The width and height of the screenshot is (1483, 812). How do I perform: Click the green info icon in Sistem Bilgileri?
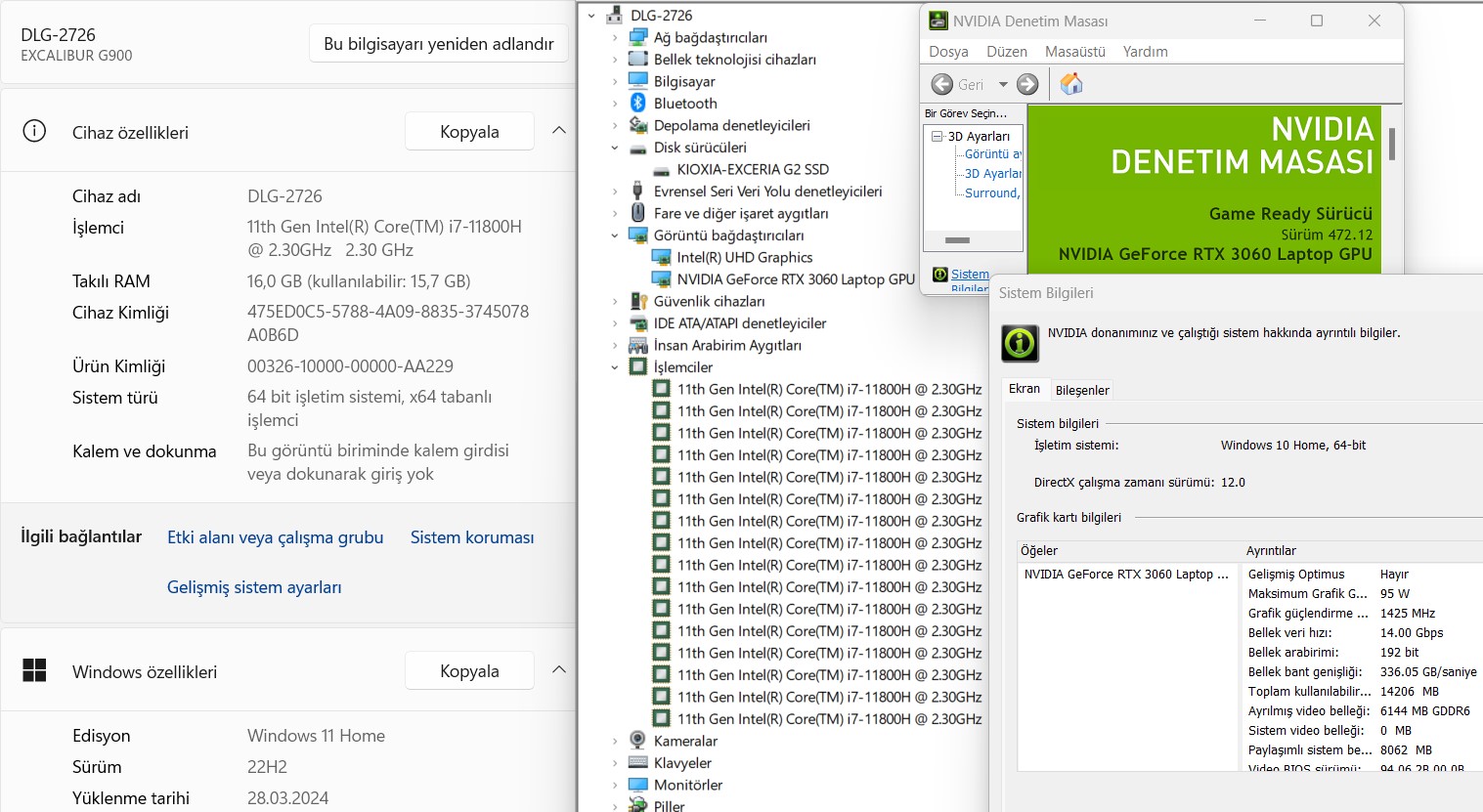pyautogui.click(x=1021, y=343)
